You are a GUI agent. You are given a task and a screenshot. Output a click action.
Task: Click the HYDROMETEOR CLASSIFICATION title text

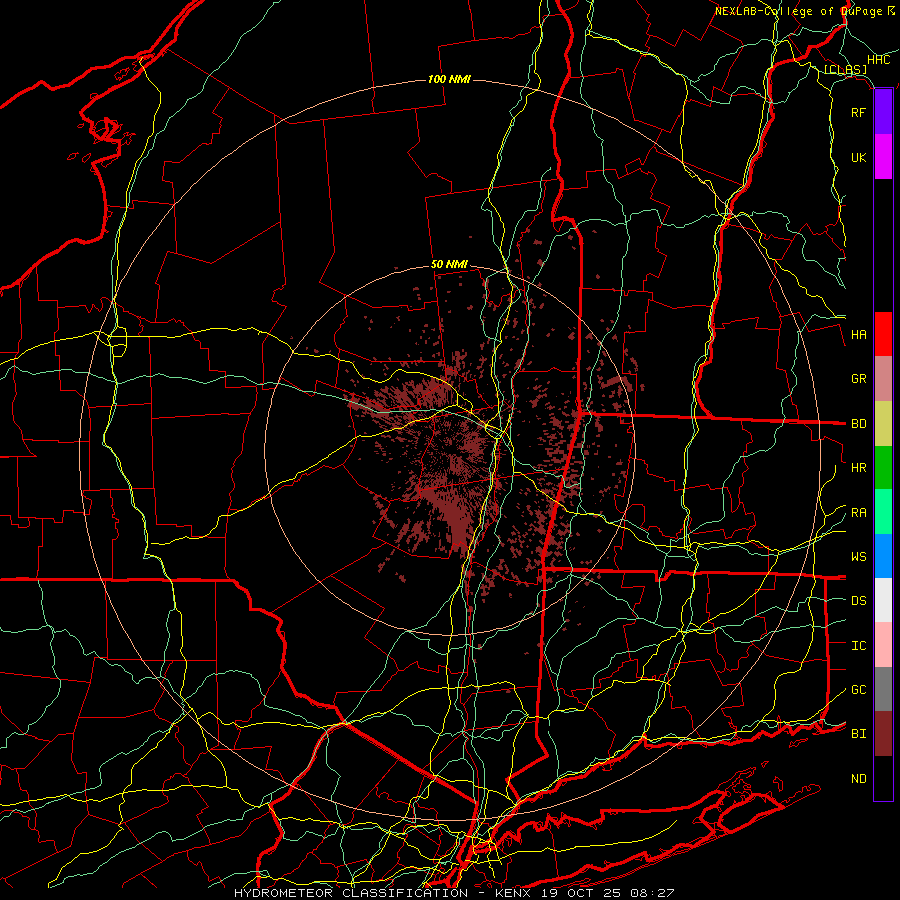(351, 893)
